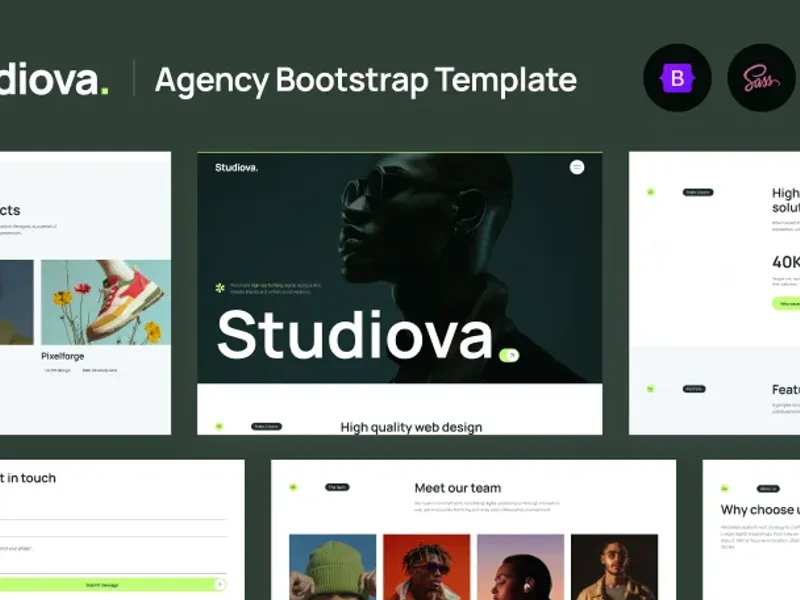
Task: Click the Sass logo badge
Action: pos(758,79)
